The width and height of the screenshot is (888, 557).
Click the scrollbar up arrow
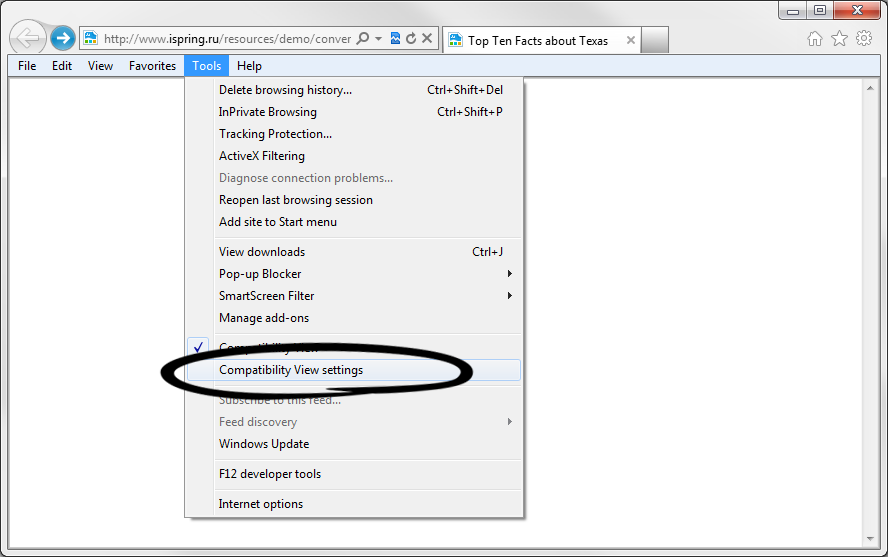pos(870,88)
